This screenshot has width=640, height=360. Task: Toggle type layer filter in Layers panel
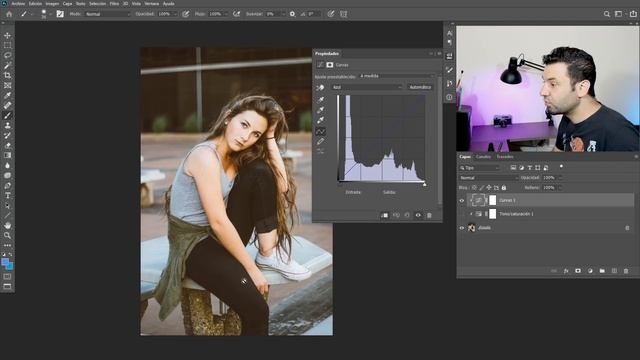pyautogui.click(x=530, y=168)
